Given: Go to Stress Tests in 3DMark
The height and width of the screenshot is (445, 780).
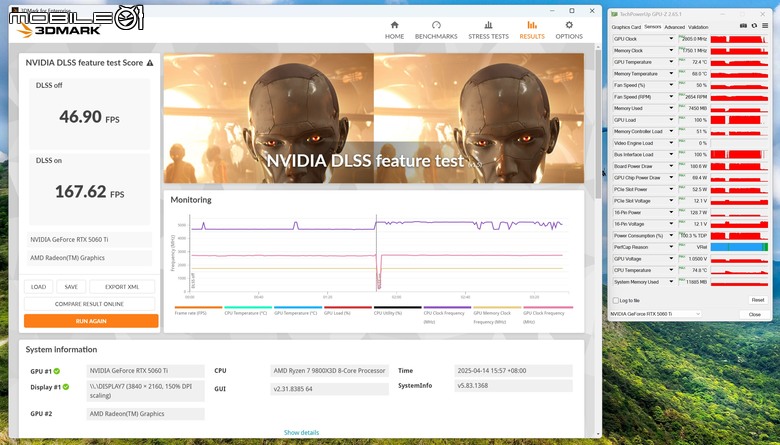Looking at the screenshot, I should pos(488,30).
